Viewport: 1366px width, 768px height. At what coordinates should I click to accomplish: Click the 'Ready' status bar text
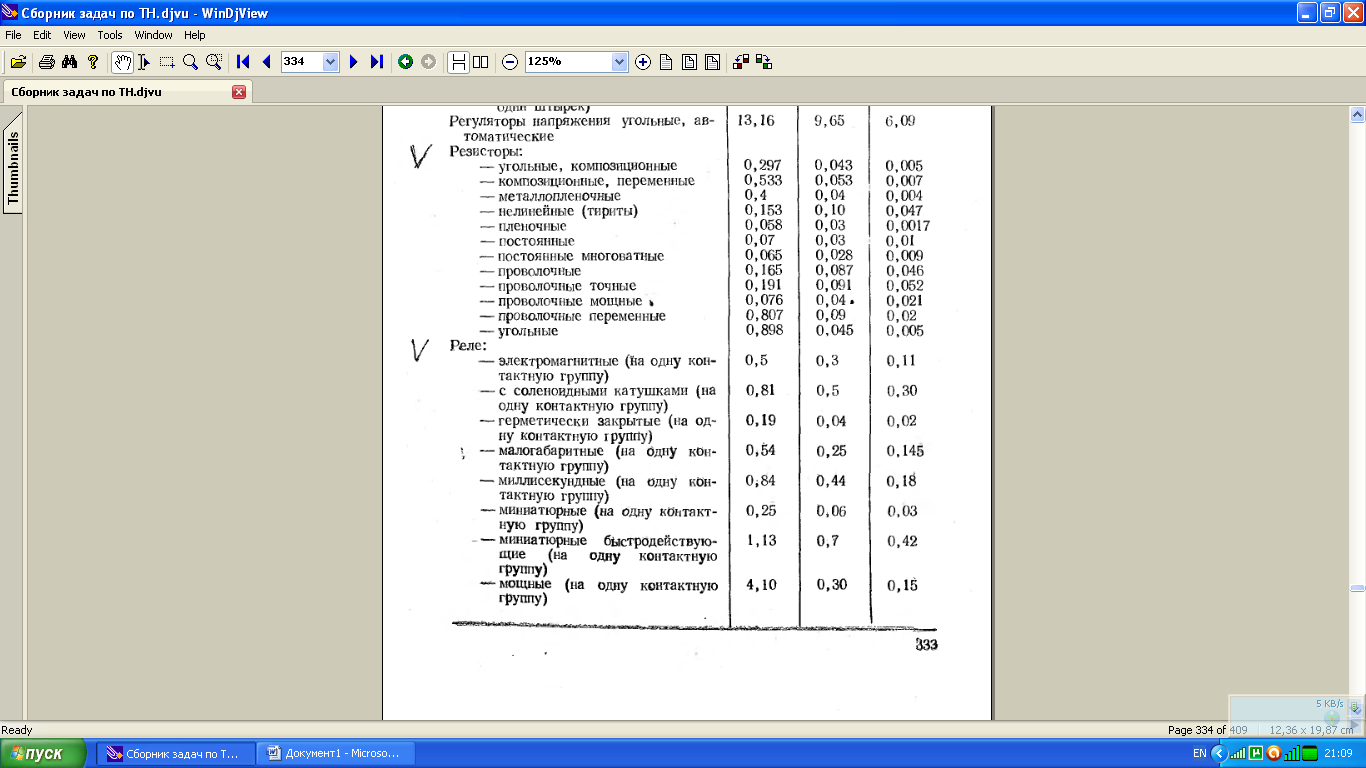pyautogui.click(x=17, y=730)
